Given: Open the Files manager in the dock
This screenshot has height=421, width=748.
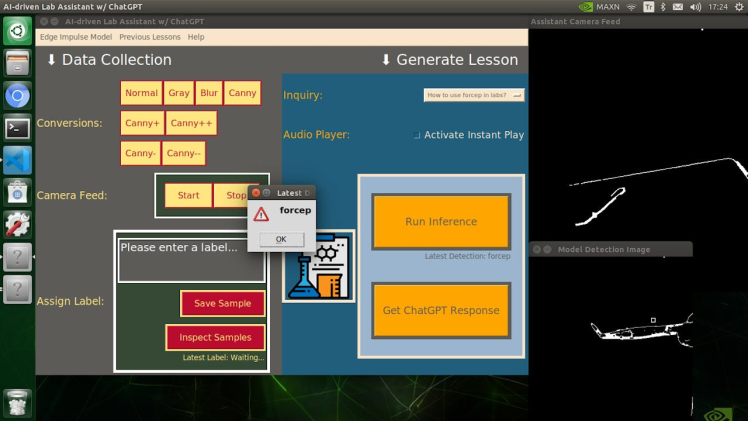Looking at the screenshot, I should [x=17, y=64].
